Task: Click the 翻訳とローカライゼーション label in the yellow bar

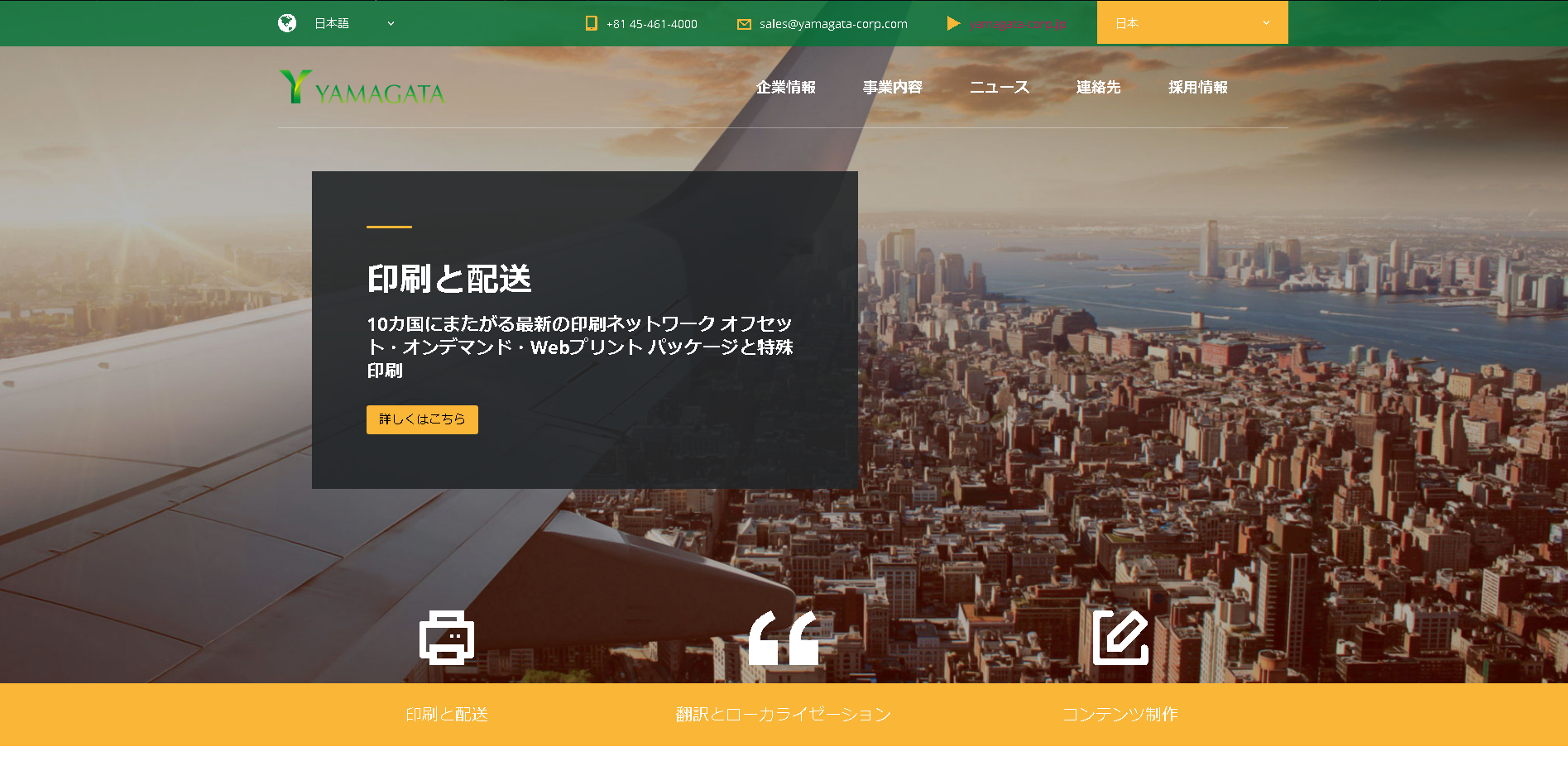Action: click(x=783, y=714)
